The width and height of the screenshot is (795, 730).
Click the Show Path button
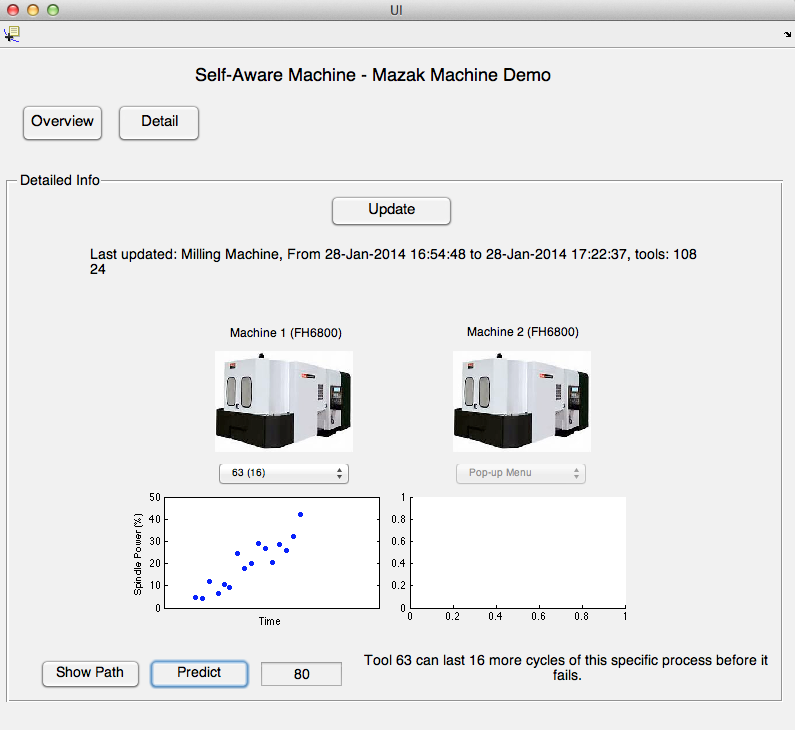click(x=90, y=673)
